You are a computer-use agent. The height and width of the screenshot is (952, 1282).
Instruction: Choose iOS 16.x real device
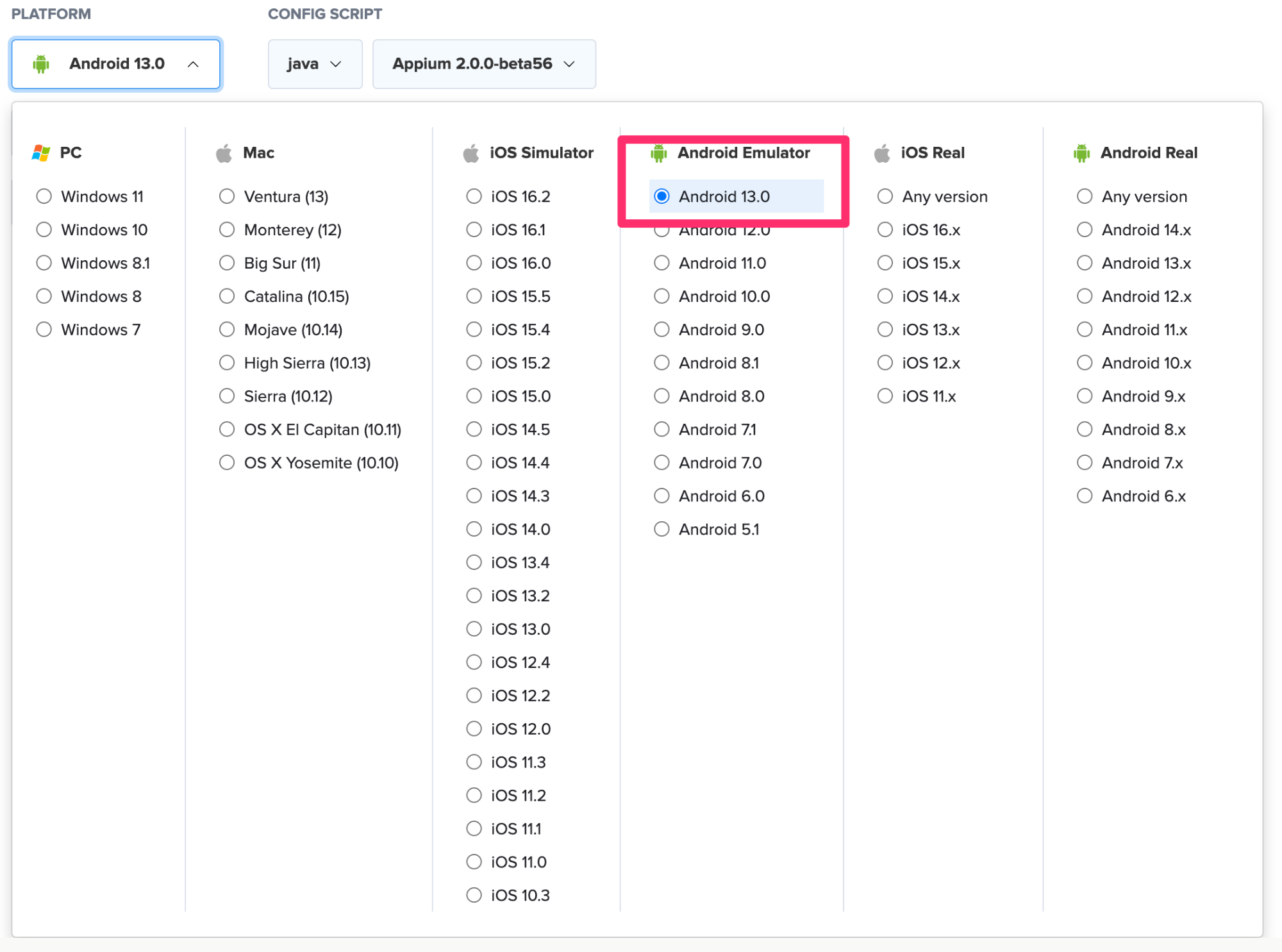919,230
